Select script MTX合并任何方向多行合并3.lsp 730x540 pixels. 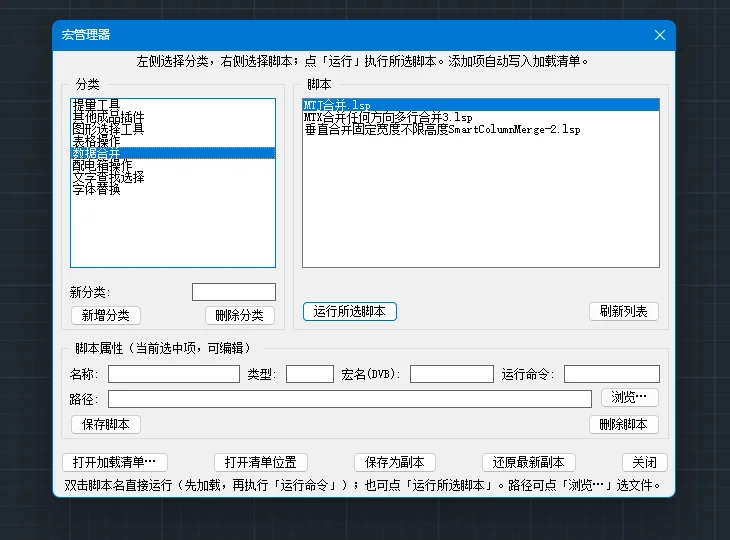(x=481, y=117)
